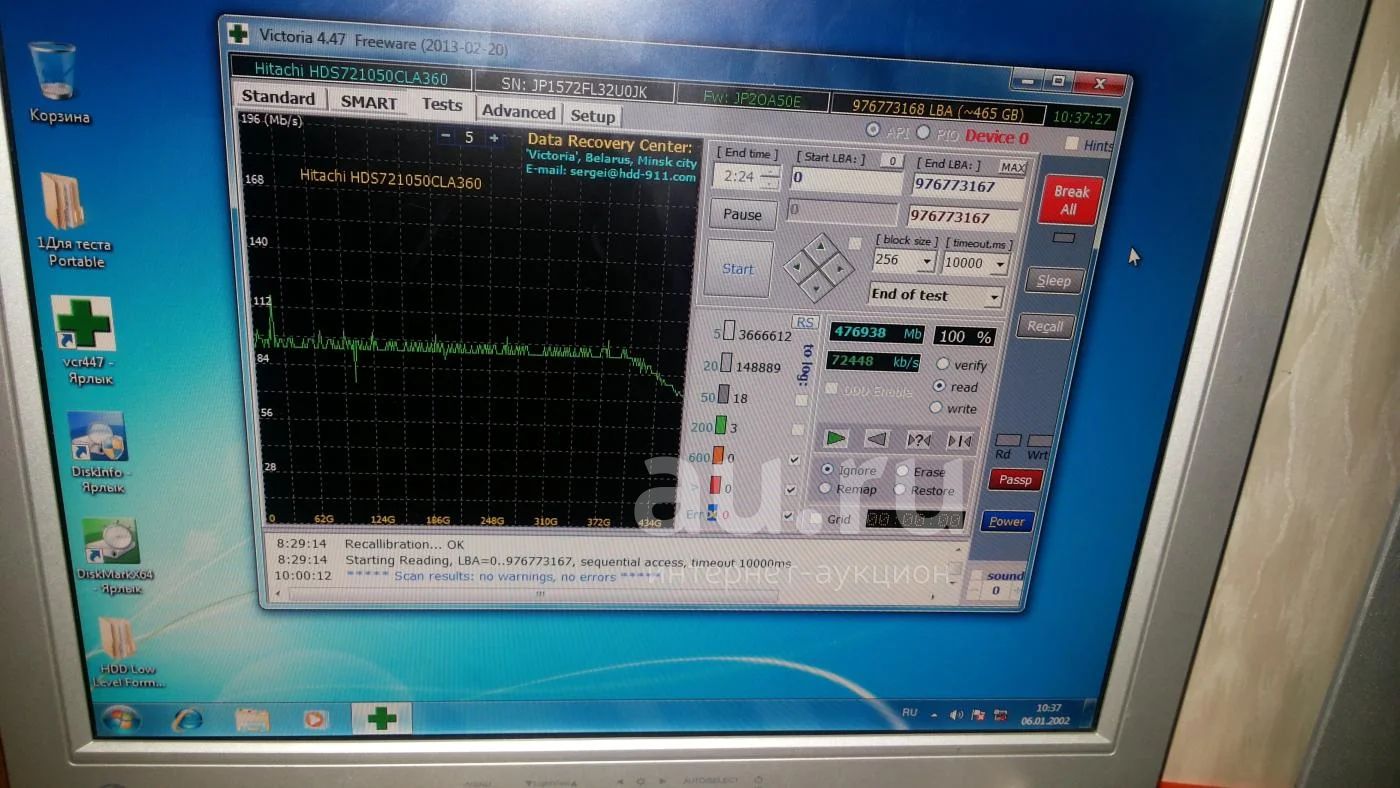Click the Pause button

[742, 214]
